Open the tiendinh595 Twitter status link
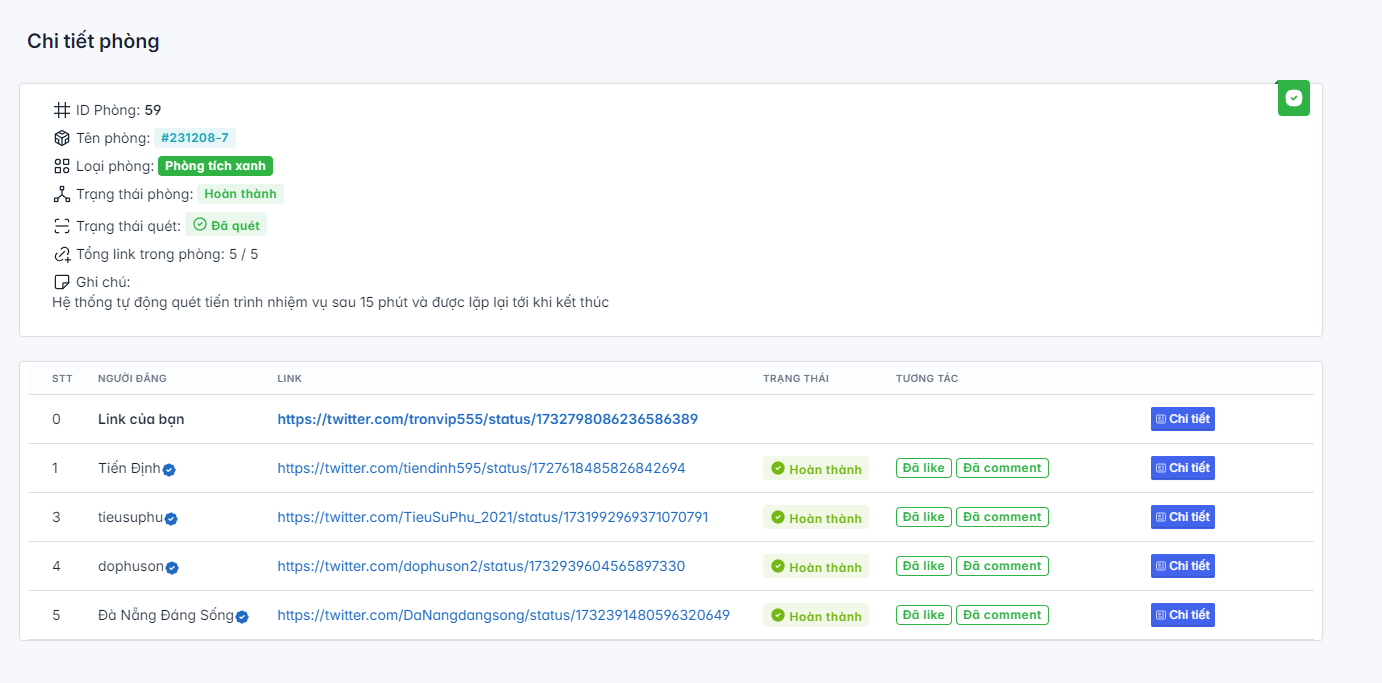Viewport: 1382px width, 683px height. coord(481,468)
